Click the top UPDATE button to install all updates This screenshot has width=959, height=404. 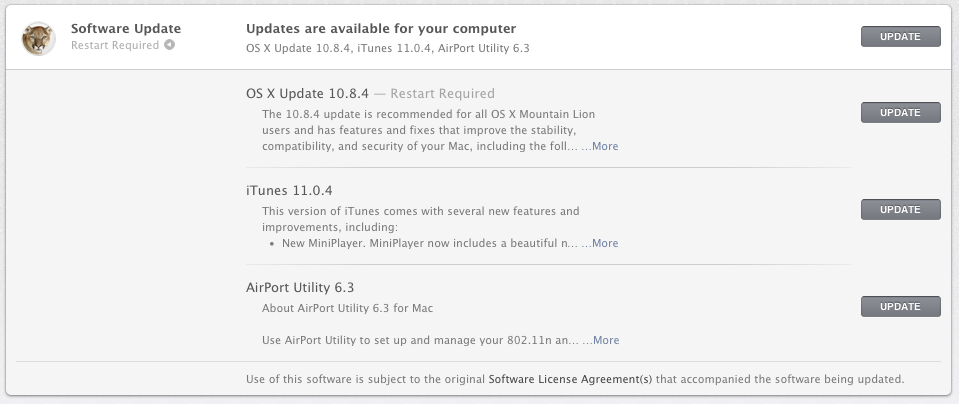click(x=900, y=37)
